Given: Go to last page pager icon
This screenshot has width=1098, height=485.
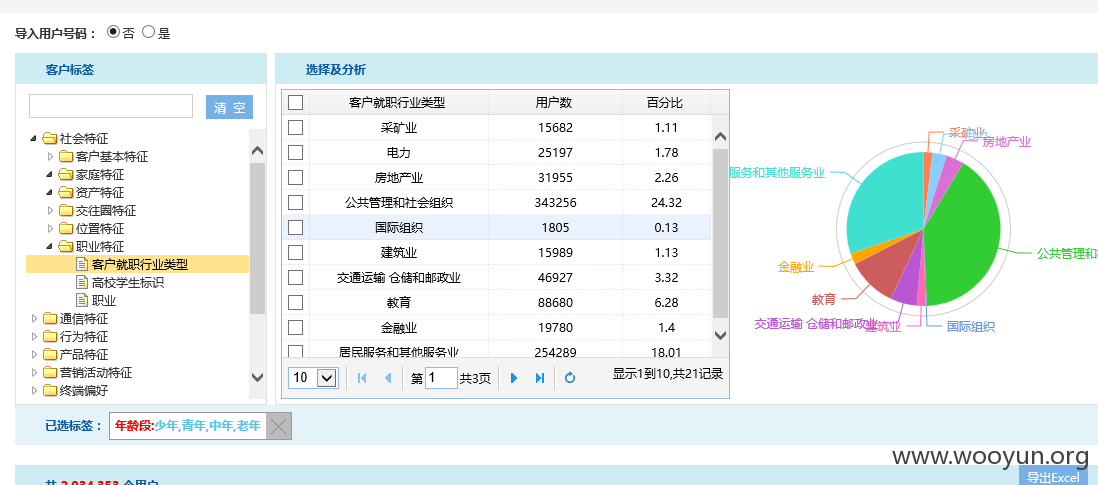Looking at the screenshot, I should 540,378.
